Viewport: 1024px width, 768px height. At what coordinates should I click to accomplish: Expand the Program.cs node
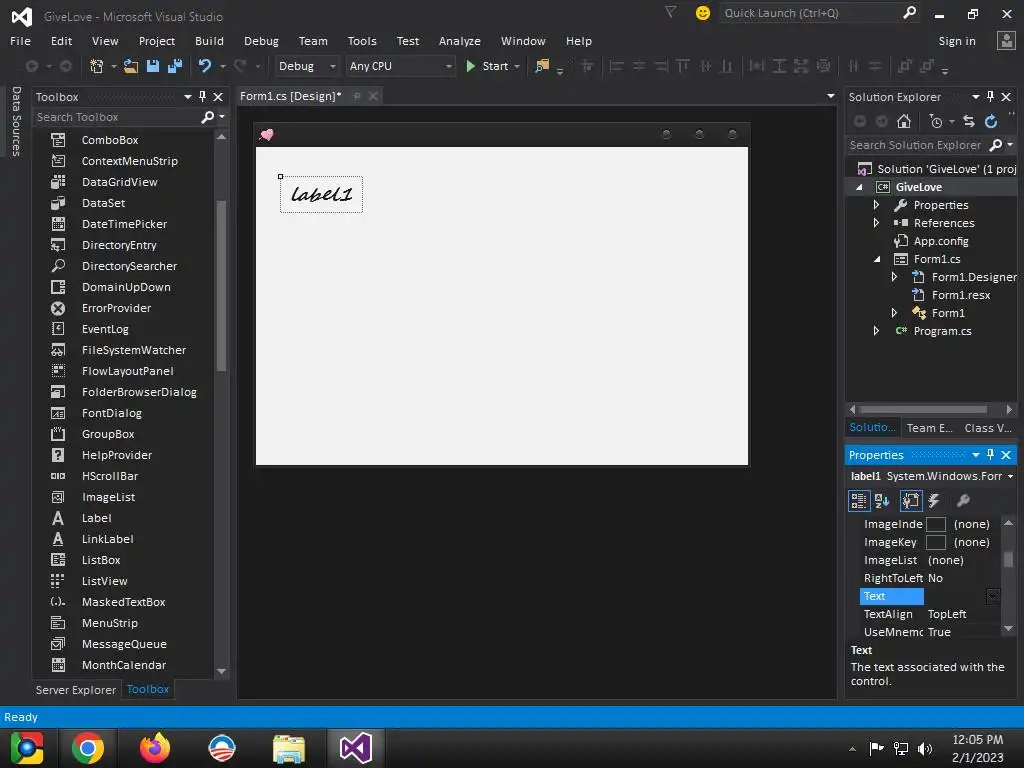tap(876, 331)
